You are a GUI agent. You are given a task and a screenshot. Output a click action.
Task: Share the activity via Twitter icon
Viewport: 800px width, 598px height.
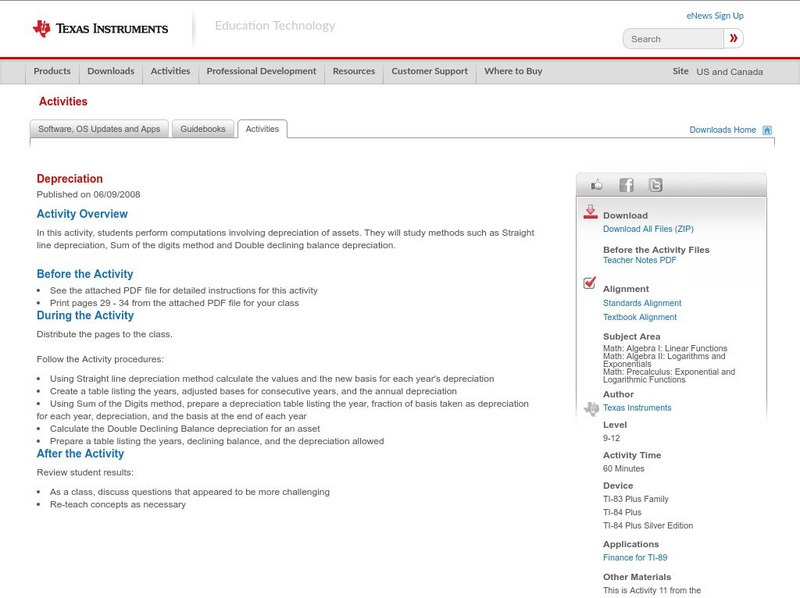pos(655,185)
